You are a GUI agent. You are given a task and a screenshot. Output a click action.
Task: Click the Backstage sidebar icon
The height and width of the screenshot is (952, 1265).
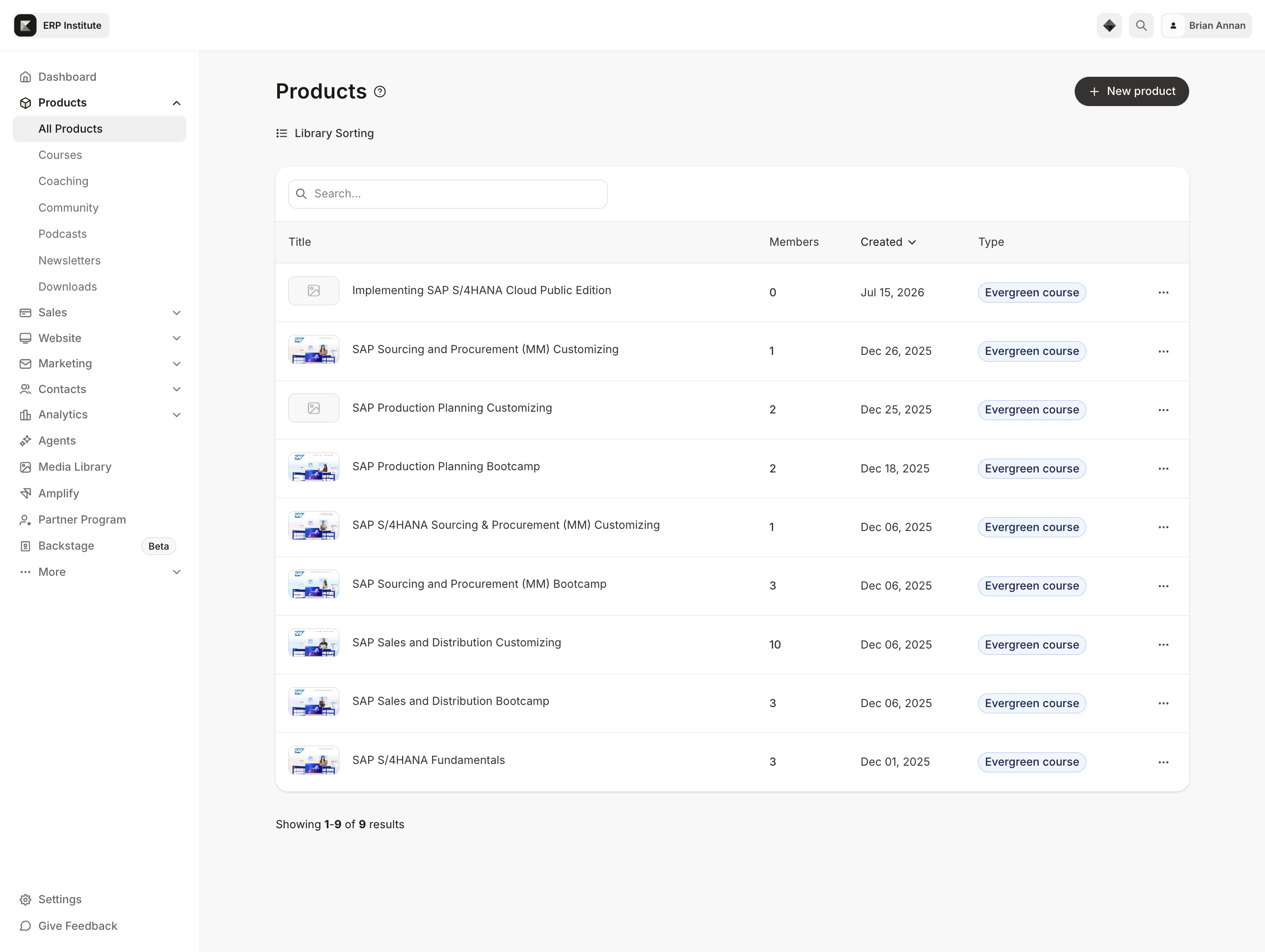[25, 546]
